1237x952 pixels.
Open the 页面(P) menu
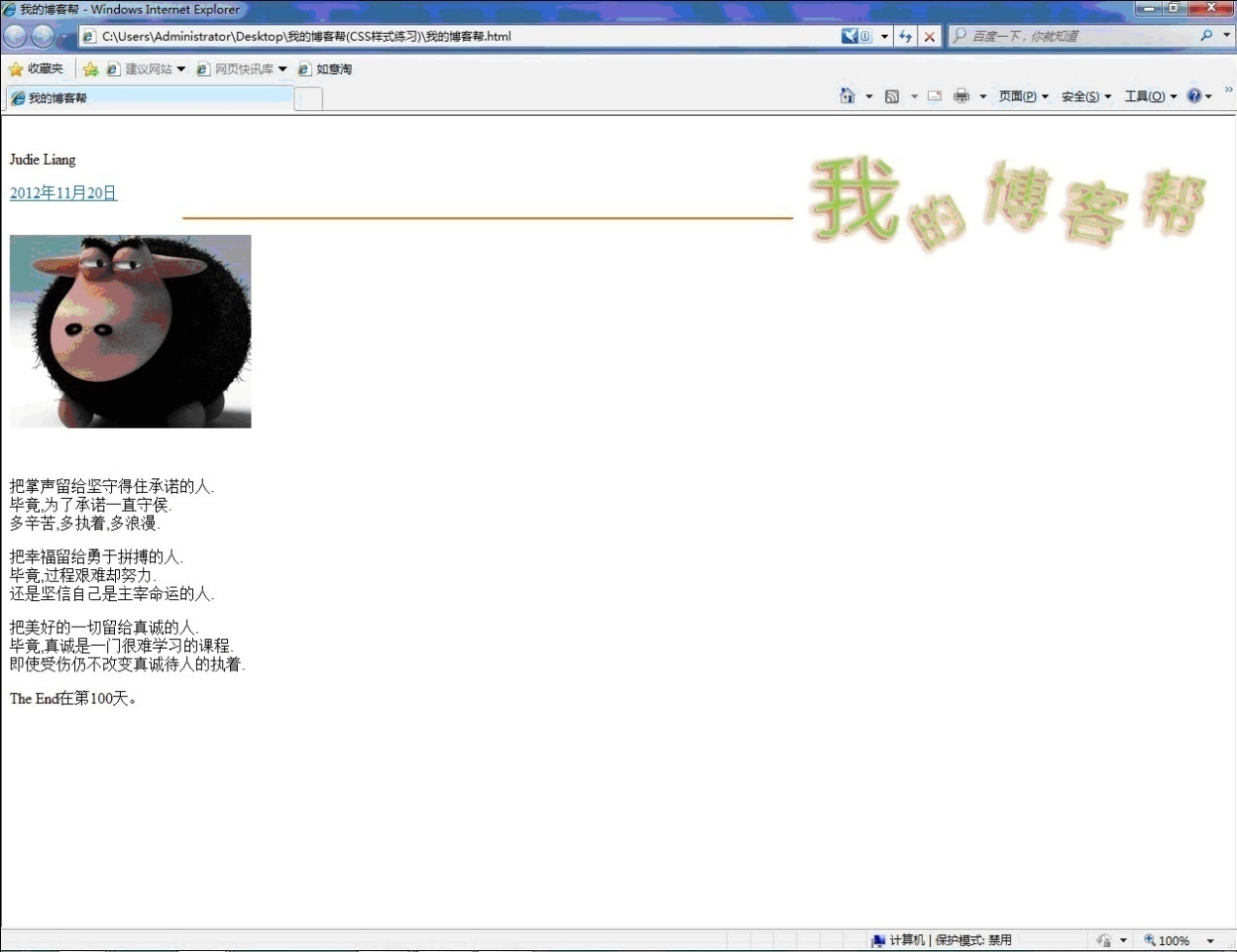(1023, 96)
